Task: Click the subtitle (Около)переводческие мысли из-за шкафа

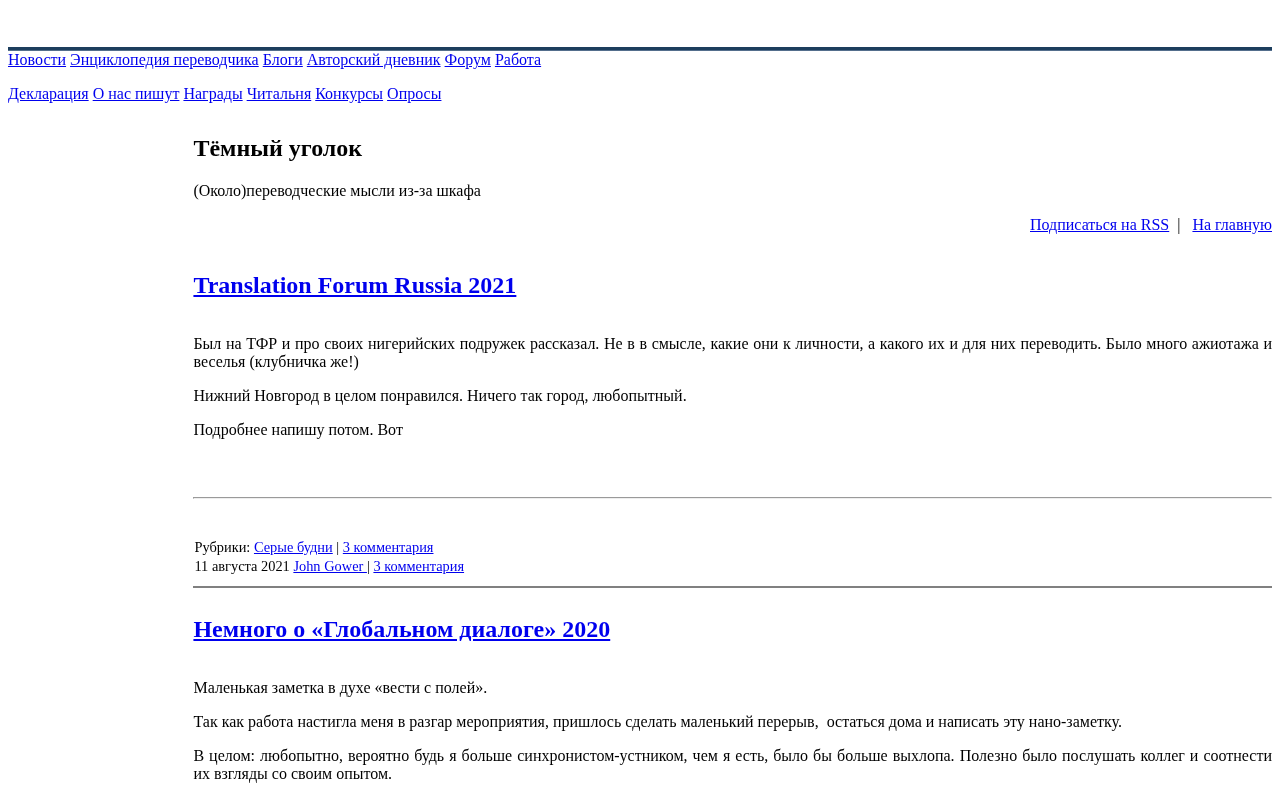Action: [x=337, y=191]
